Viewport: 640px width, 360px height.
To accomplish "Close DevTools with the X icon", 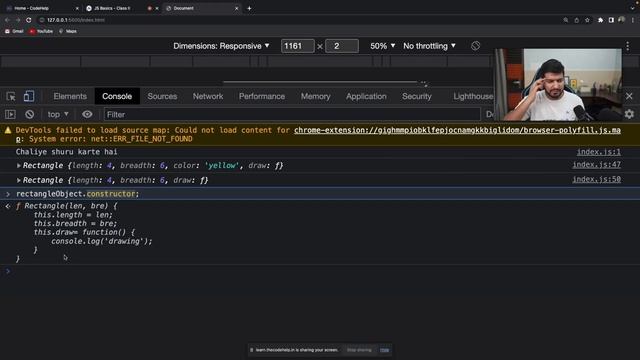I will point(629,96).
